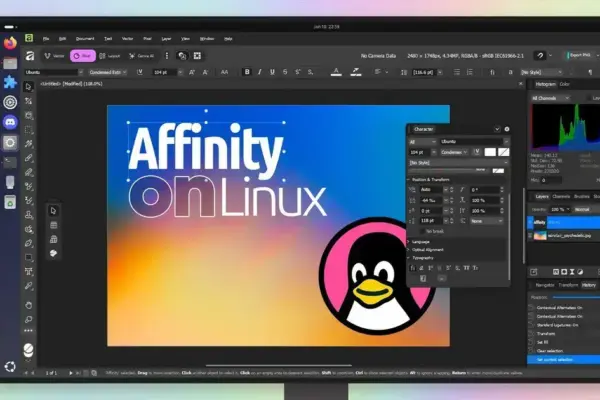Open Discord from the dock

pyautogui.click(x=10, y=122)
